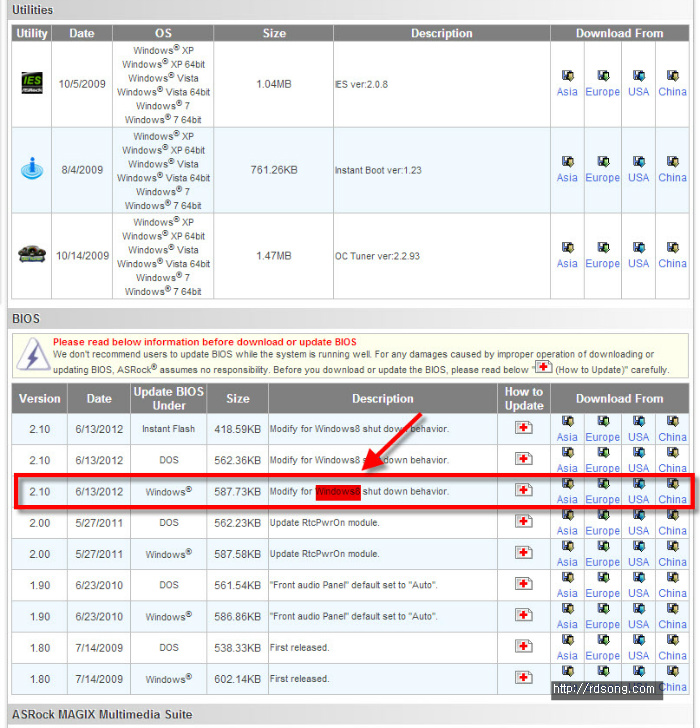The height and width of the screenshot is (728, 700).
Task: Click the BIOS section header
Action: point(25,318)
